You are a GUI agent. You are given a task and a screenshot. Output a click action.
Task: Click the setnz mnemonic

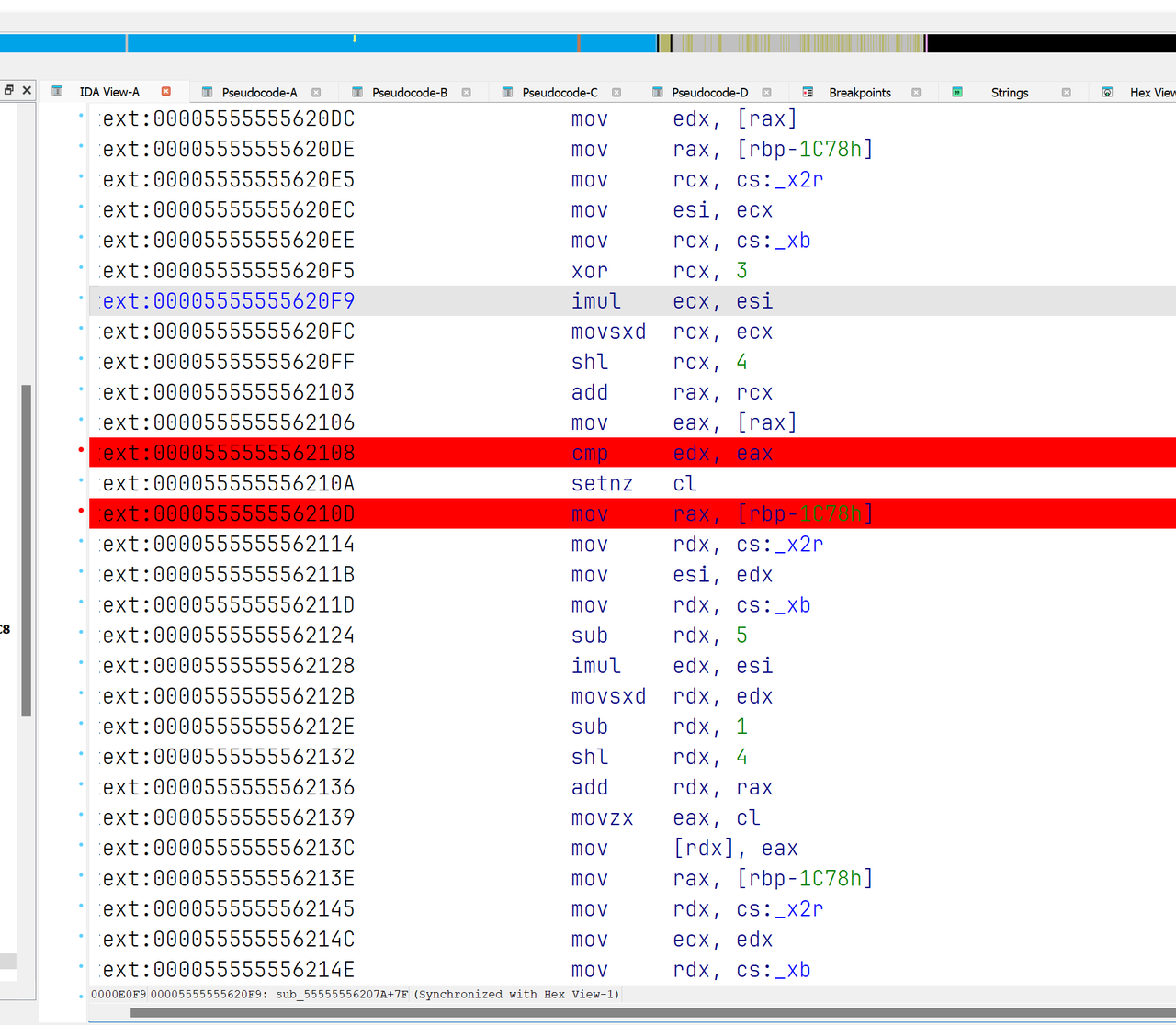(x=602, y=484)
